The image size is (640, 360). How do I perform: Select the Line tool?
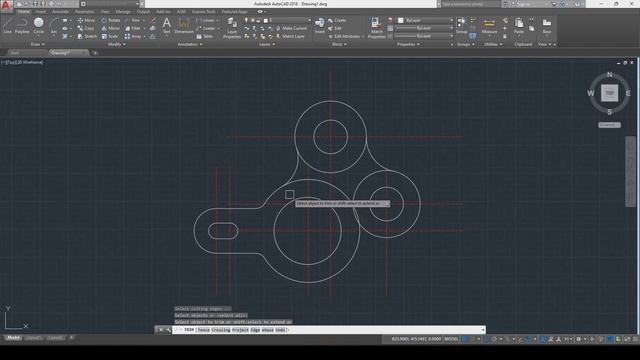point(7,25)
